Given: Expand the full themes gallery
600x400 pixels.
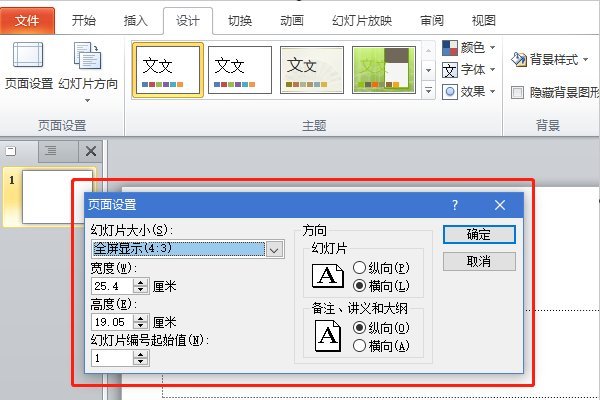Looking at the screenshot, I should coord(429,90).
